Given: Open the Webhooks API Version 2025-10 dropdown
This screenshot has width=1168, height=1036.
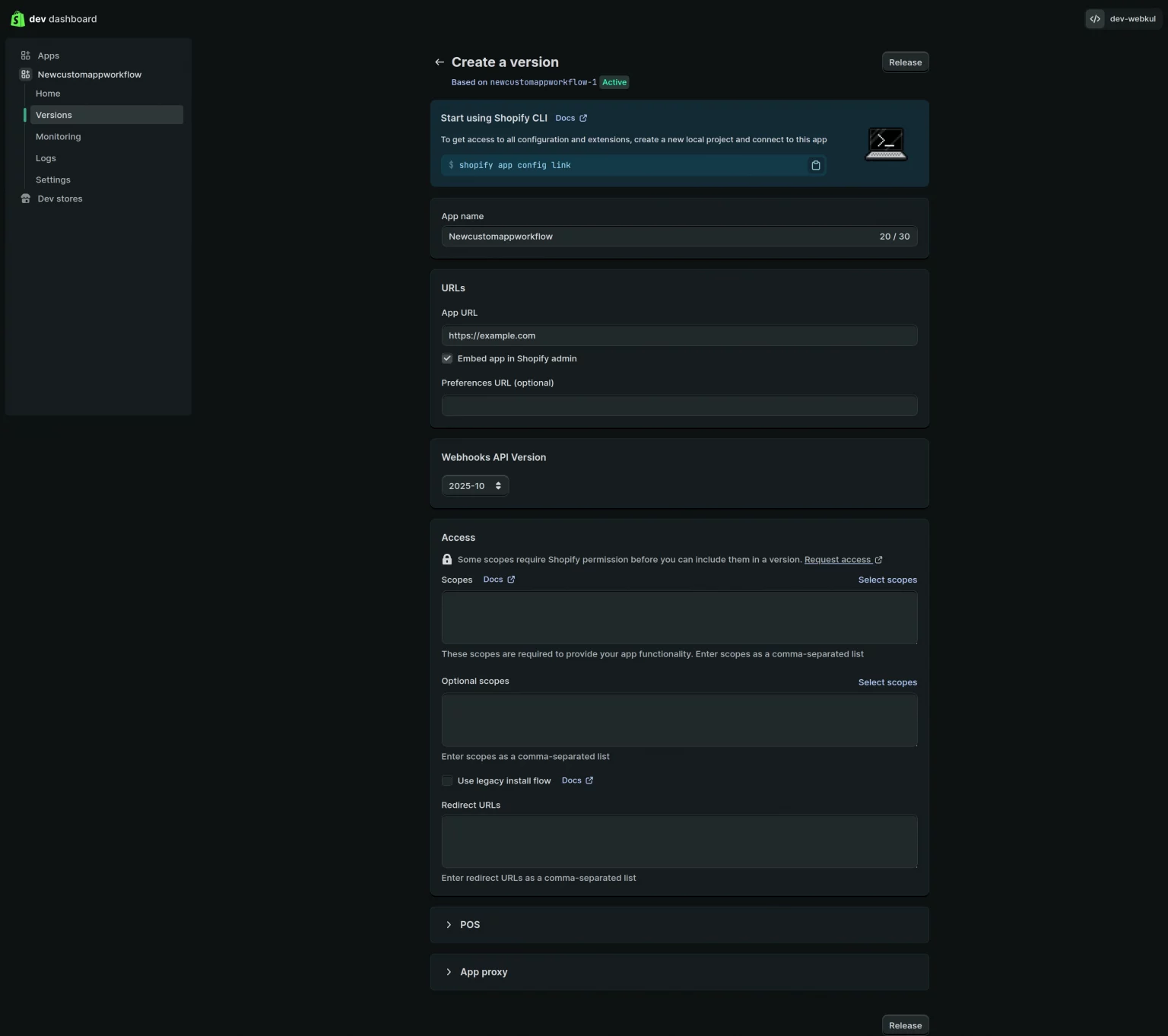Looking at the screenshot, I should [x=475, y=485].
